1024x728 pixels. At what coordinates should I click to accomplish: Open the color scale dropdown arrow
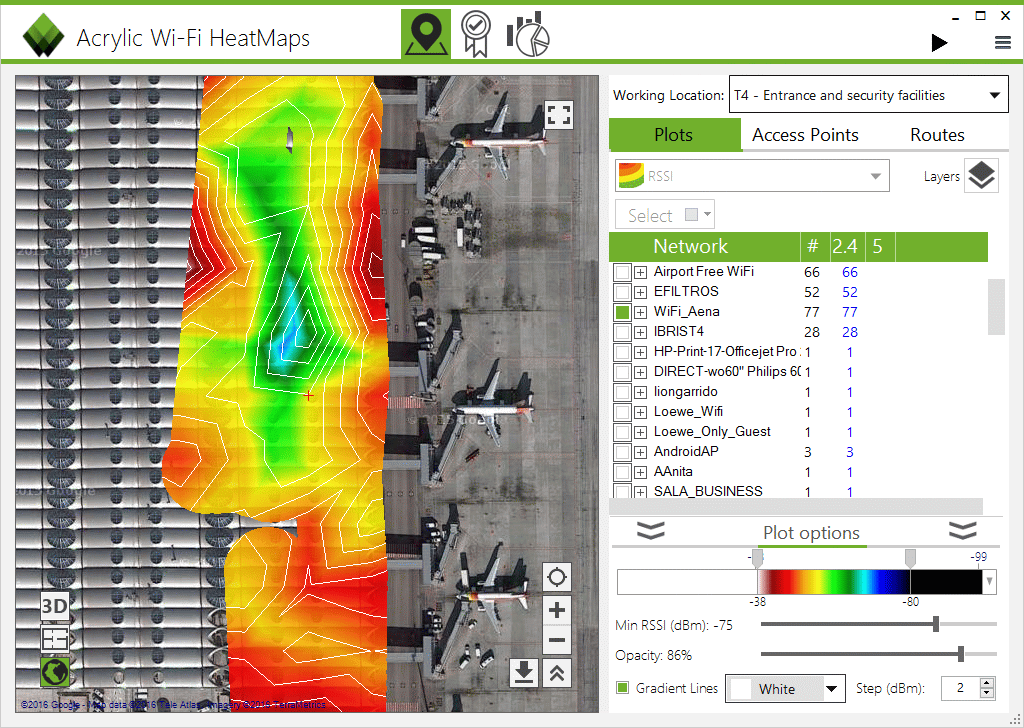[990, 581]
